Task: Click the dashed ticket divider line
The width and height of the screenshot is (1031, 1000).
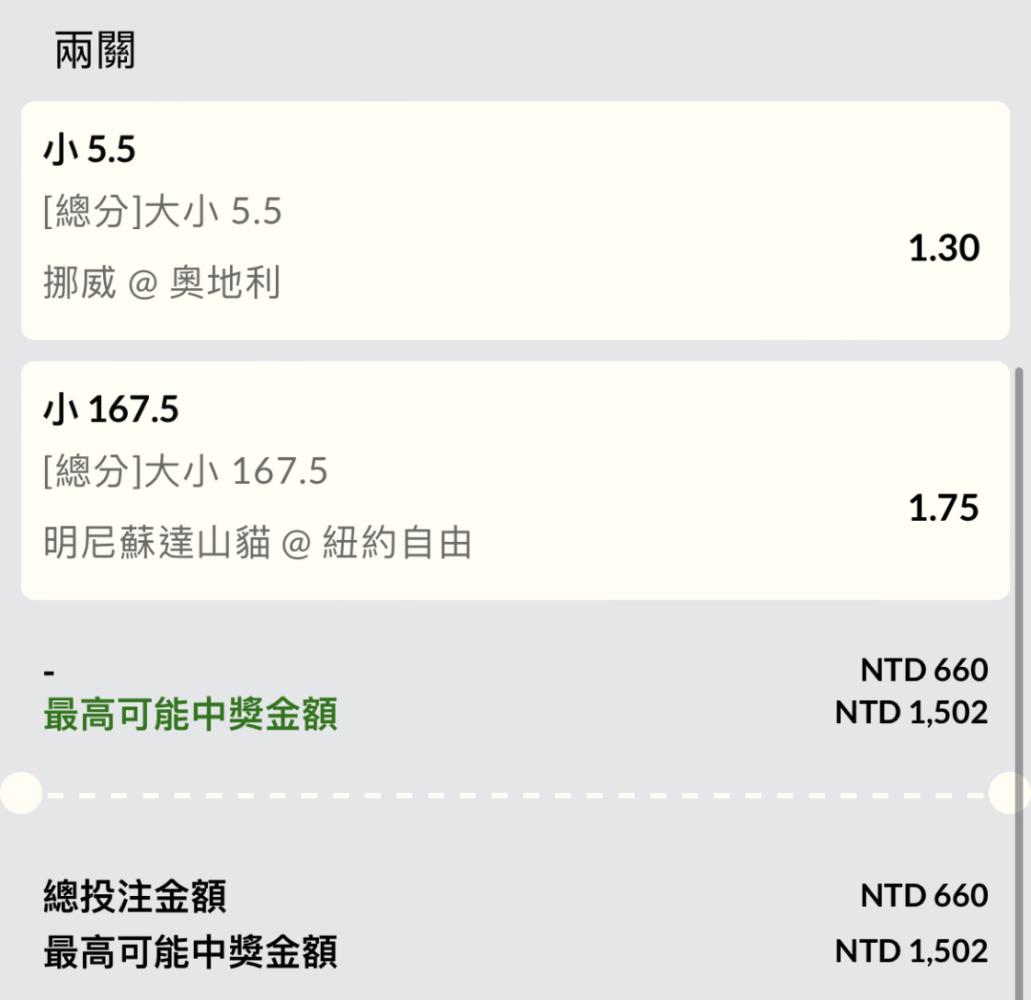Action: click(x=516, y=795)
